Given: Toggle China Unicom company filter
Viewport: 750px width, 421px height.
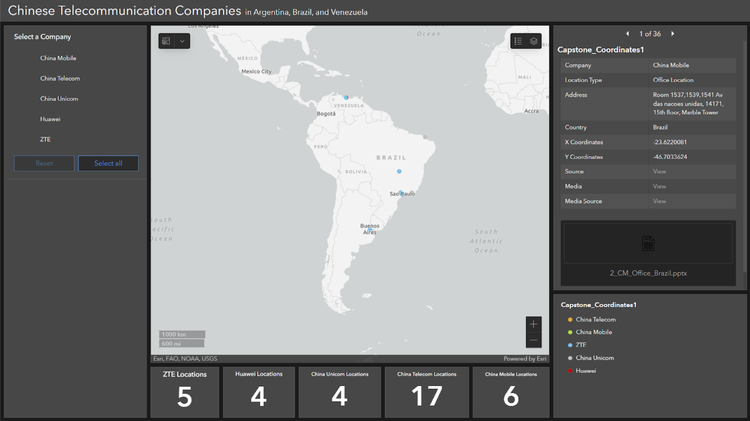Looking at the screenshot, I should (x=59, y=99).
